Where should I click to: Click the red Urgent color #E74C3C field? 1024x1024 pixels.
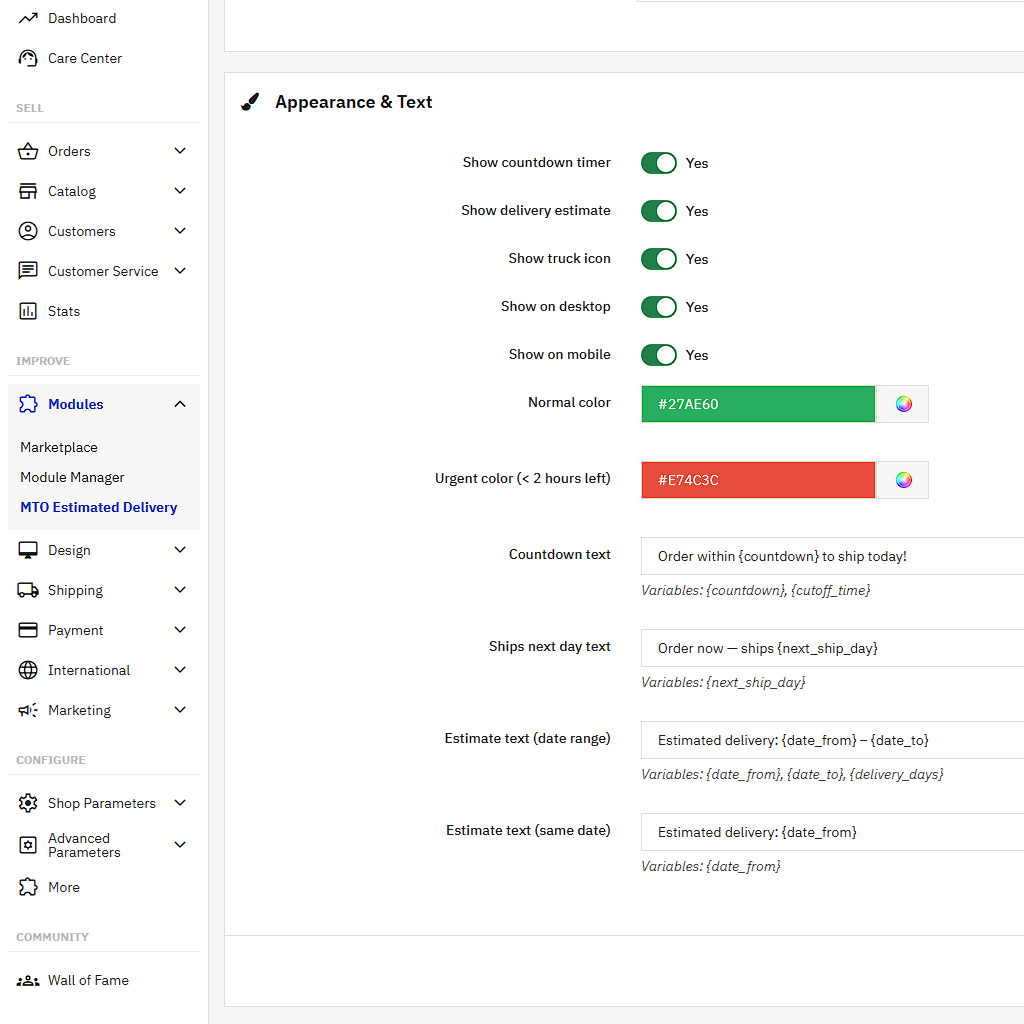point(758,480)
